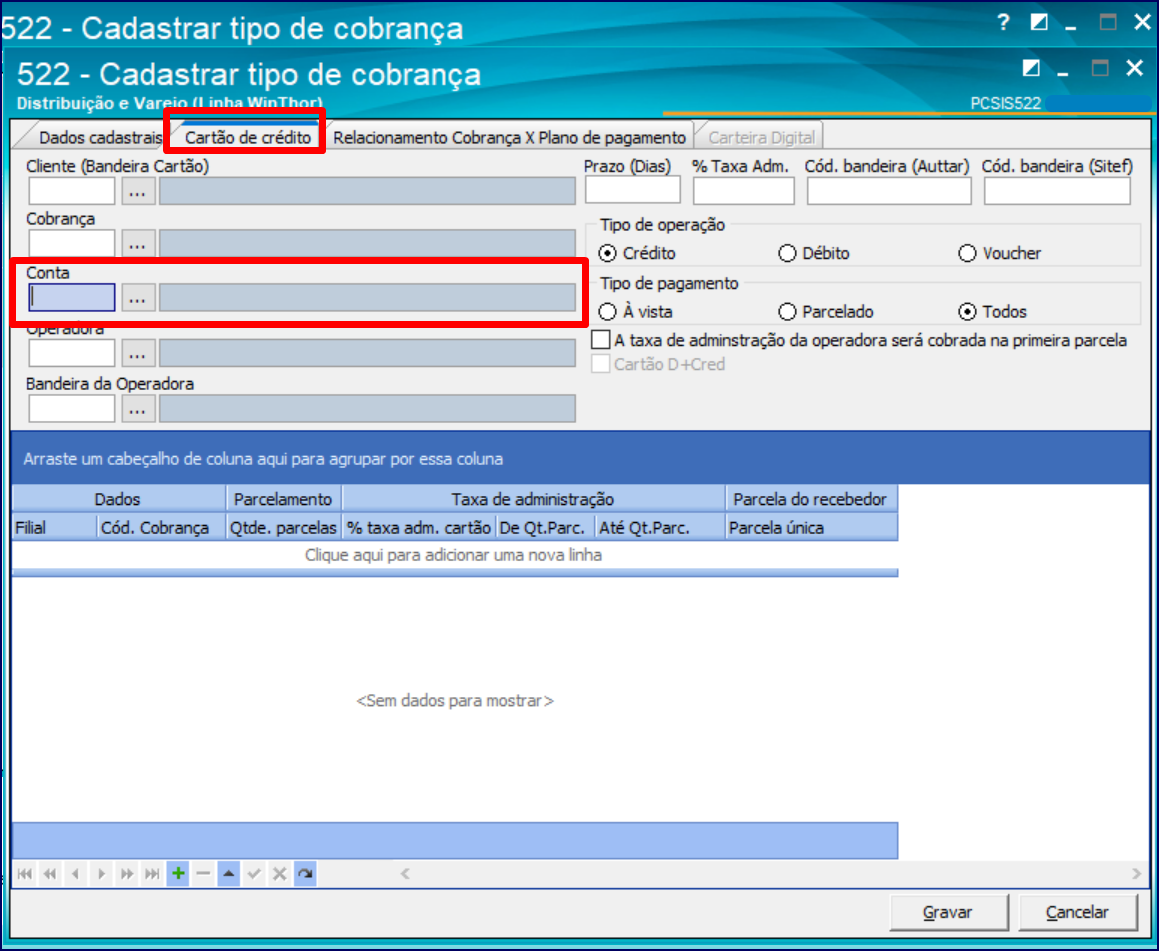
Task: Click the Cód. Cobrança column header
Action: (x=161, y=528)
